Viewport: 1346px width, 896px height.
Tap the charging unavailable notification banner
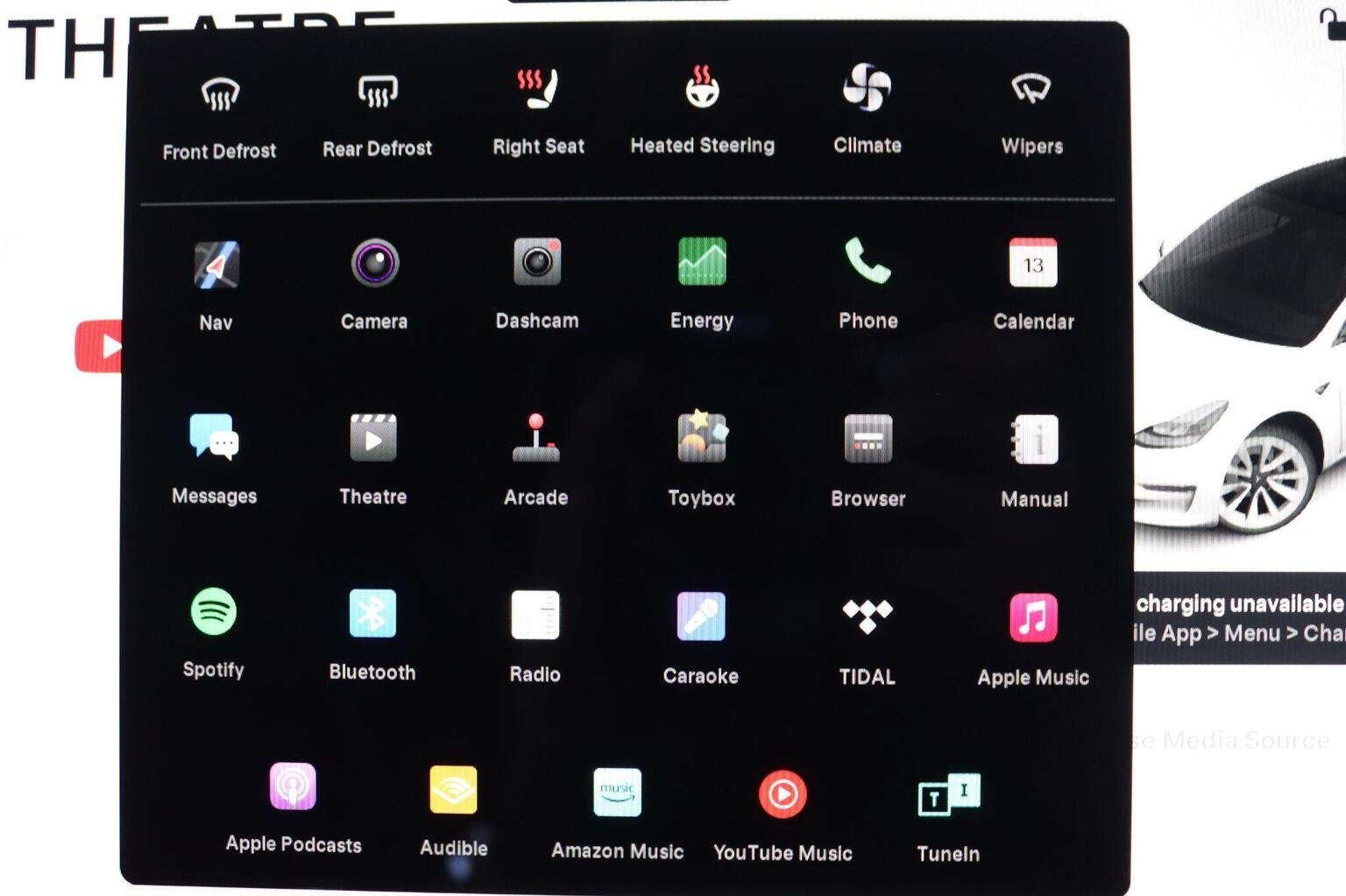(x=1239, y=618)
